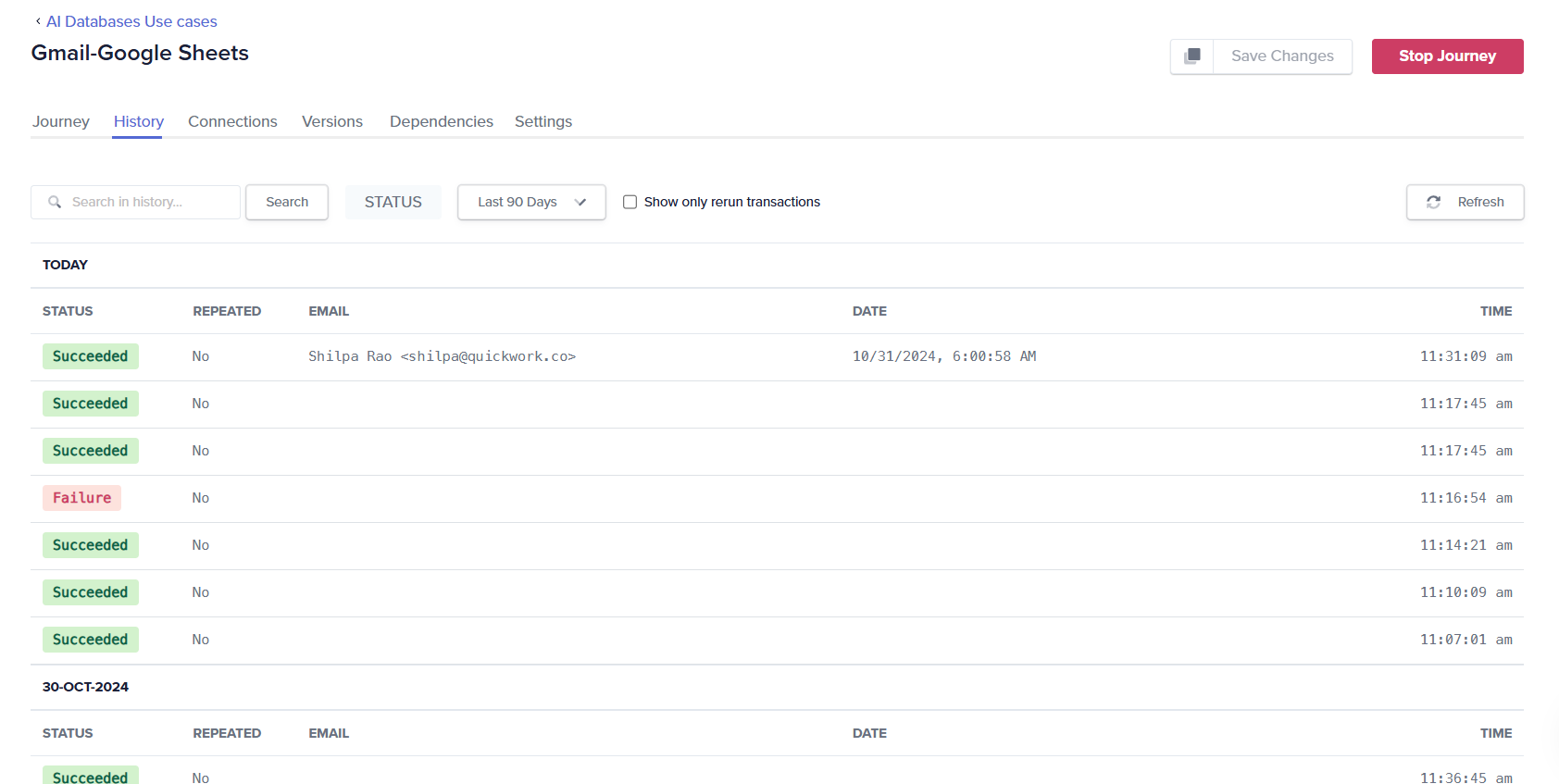Click the magnifier icon in the search field
Image resolution: width=1559 pixels, height=784 pixels.
pos(55,202)
